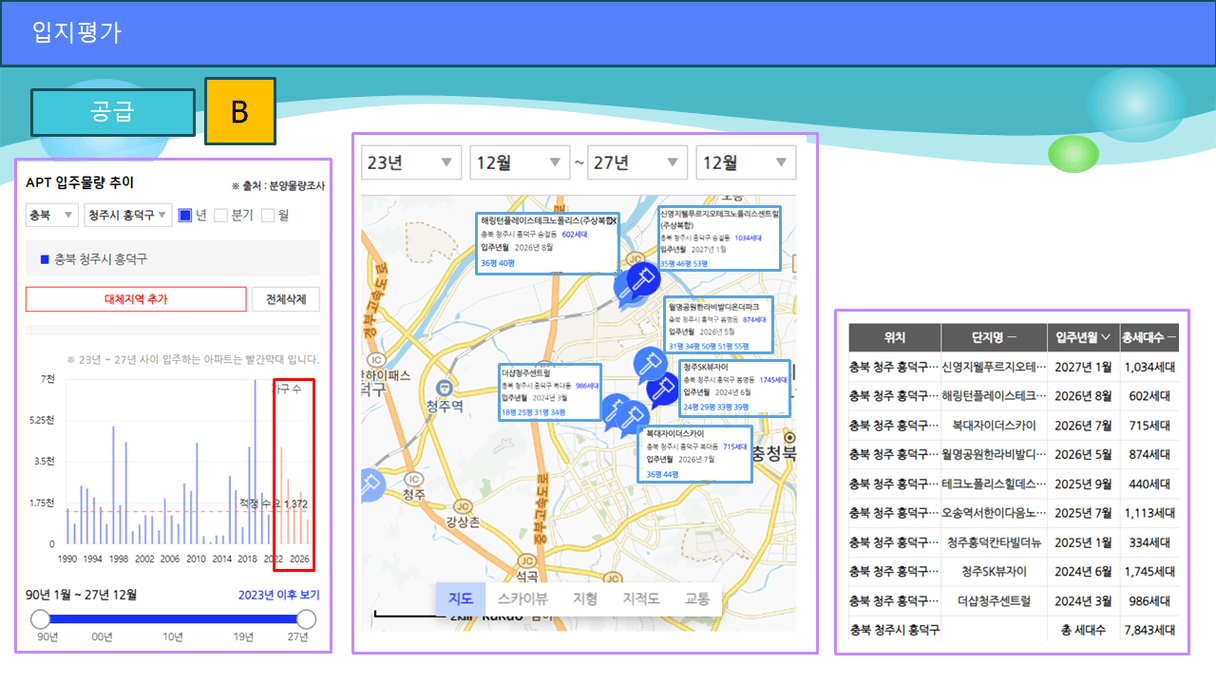The width and height of the screenshot is (1216, 684).
Task: Open the end month 12월 dropdown after 27년
Action: (x=746, y=162)
